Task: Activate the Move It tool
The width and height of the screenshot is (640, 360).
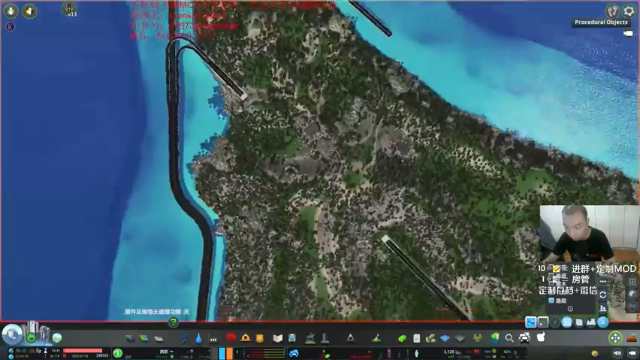Action: point(615,338)
